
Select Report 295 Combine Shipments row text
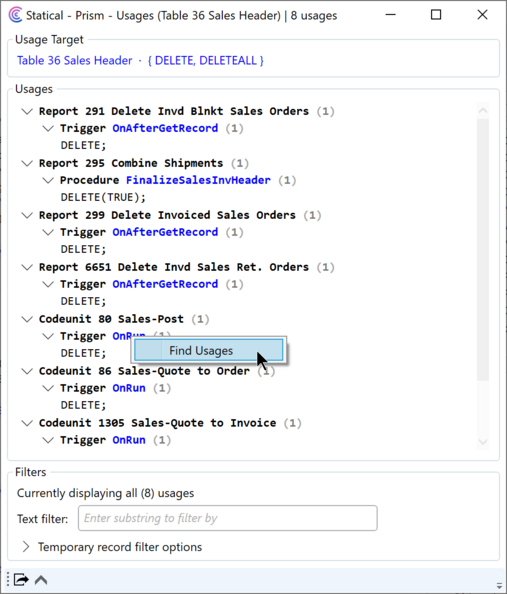[x=131, y=163]
